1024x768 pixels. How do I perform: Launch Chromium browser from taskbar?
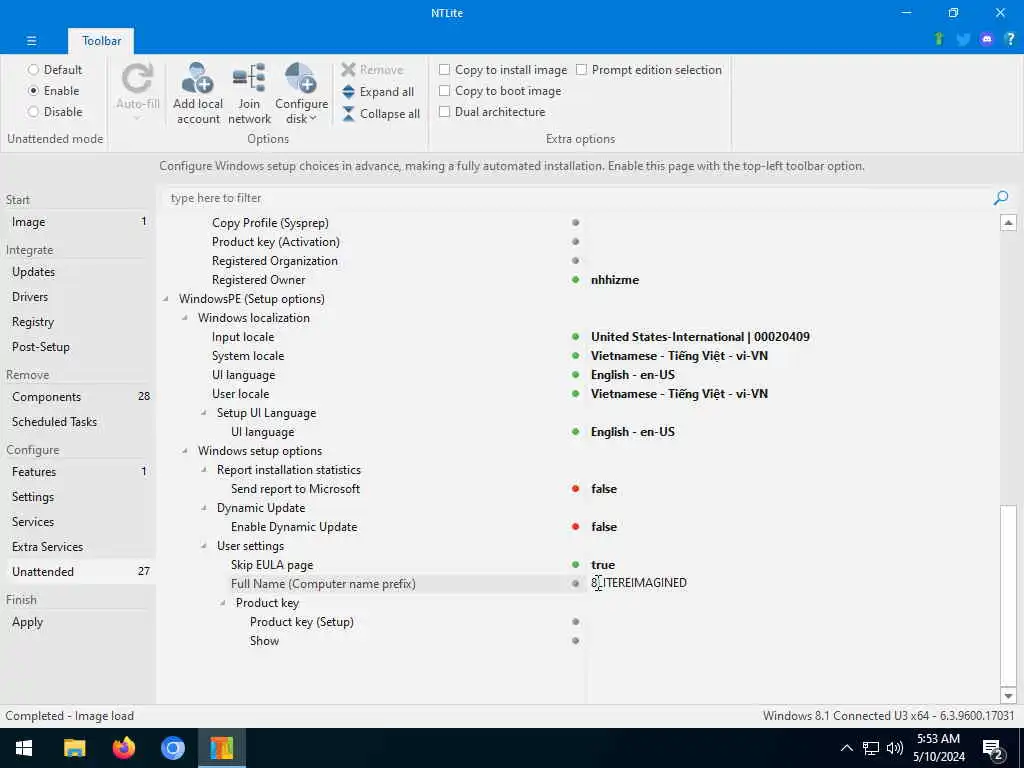tap(172, 748)
